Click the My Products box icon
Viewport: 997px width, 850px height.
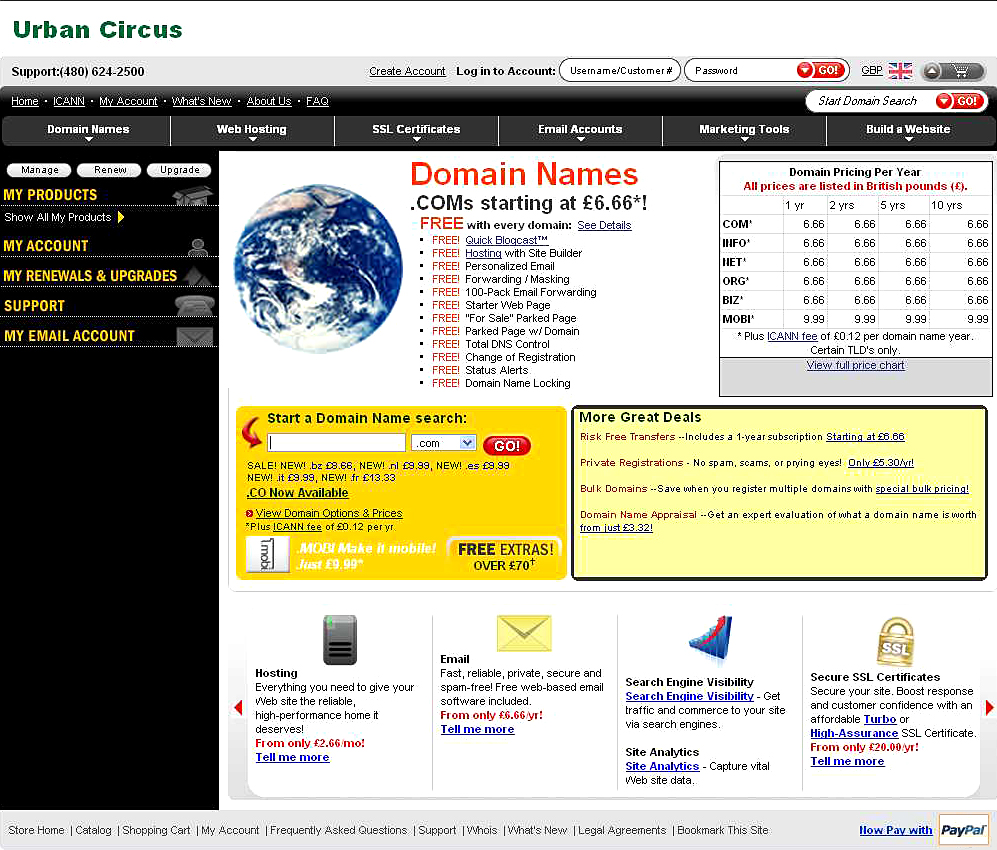coord(193,195)
